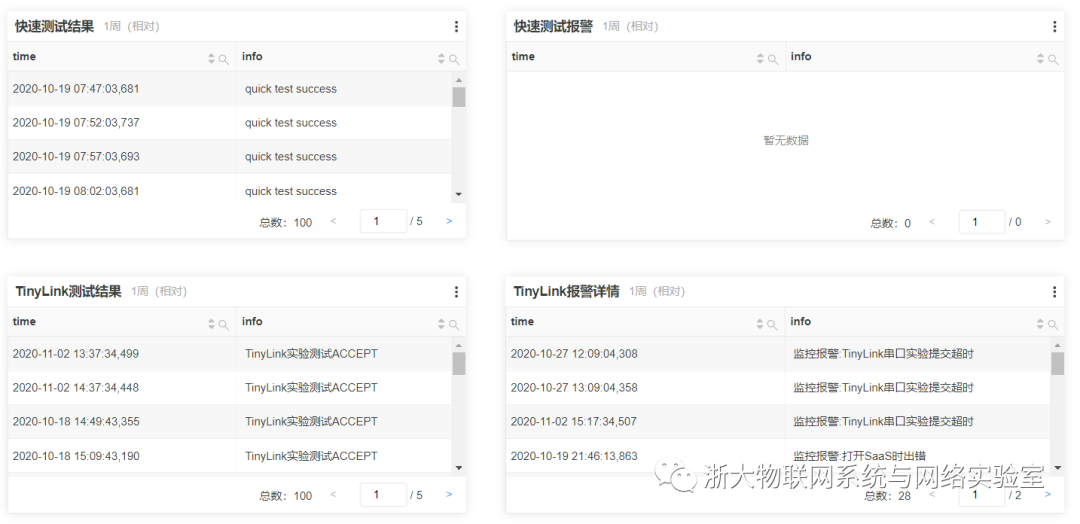The height and width of the screenshot is (524, 1080).
Task: Open the 快速测试结果 panel kebab menu
Action: coord(456,27)
